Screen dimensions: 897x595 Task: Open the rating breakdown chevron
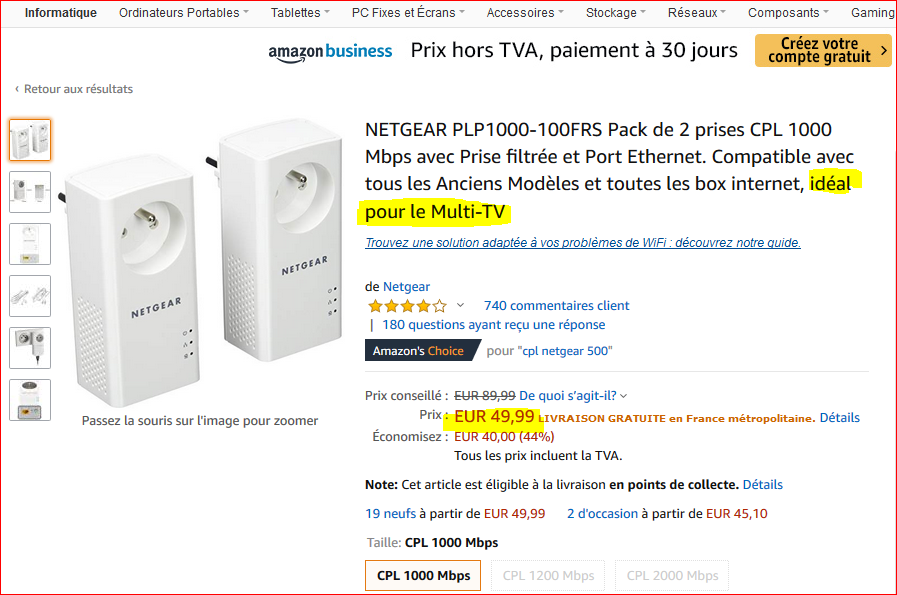(460, 305)
